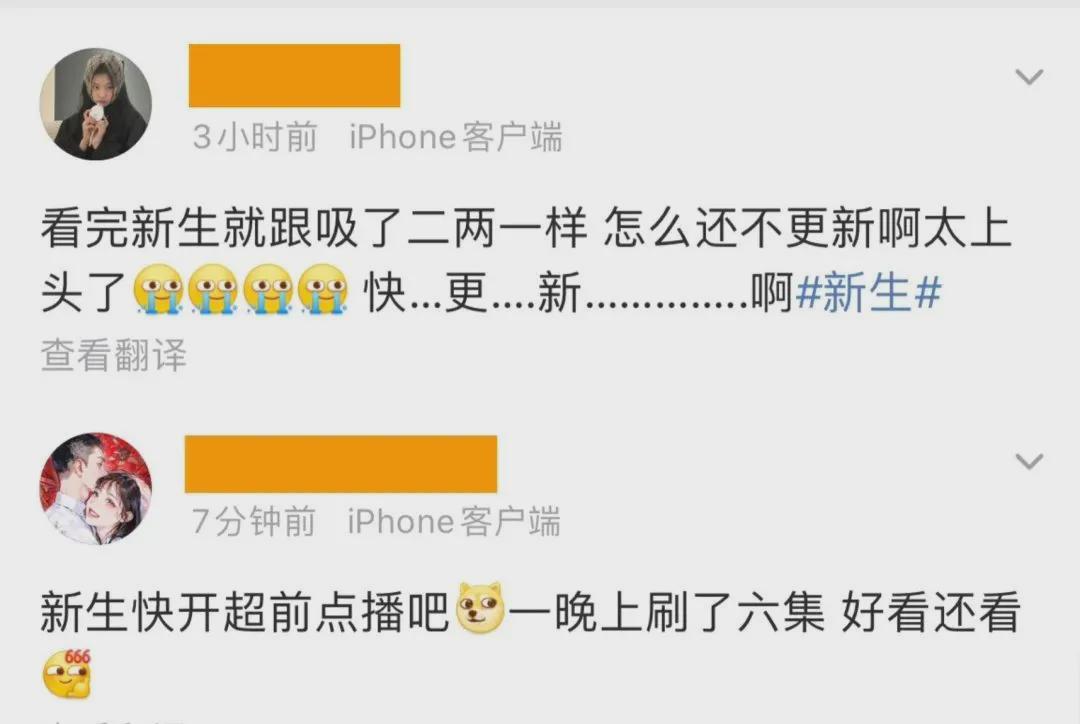Click iPhone客户端 source beside 7分钟前
The height and width of the screenshot is (724, 1080).
(x=454, y=521)
